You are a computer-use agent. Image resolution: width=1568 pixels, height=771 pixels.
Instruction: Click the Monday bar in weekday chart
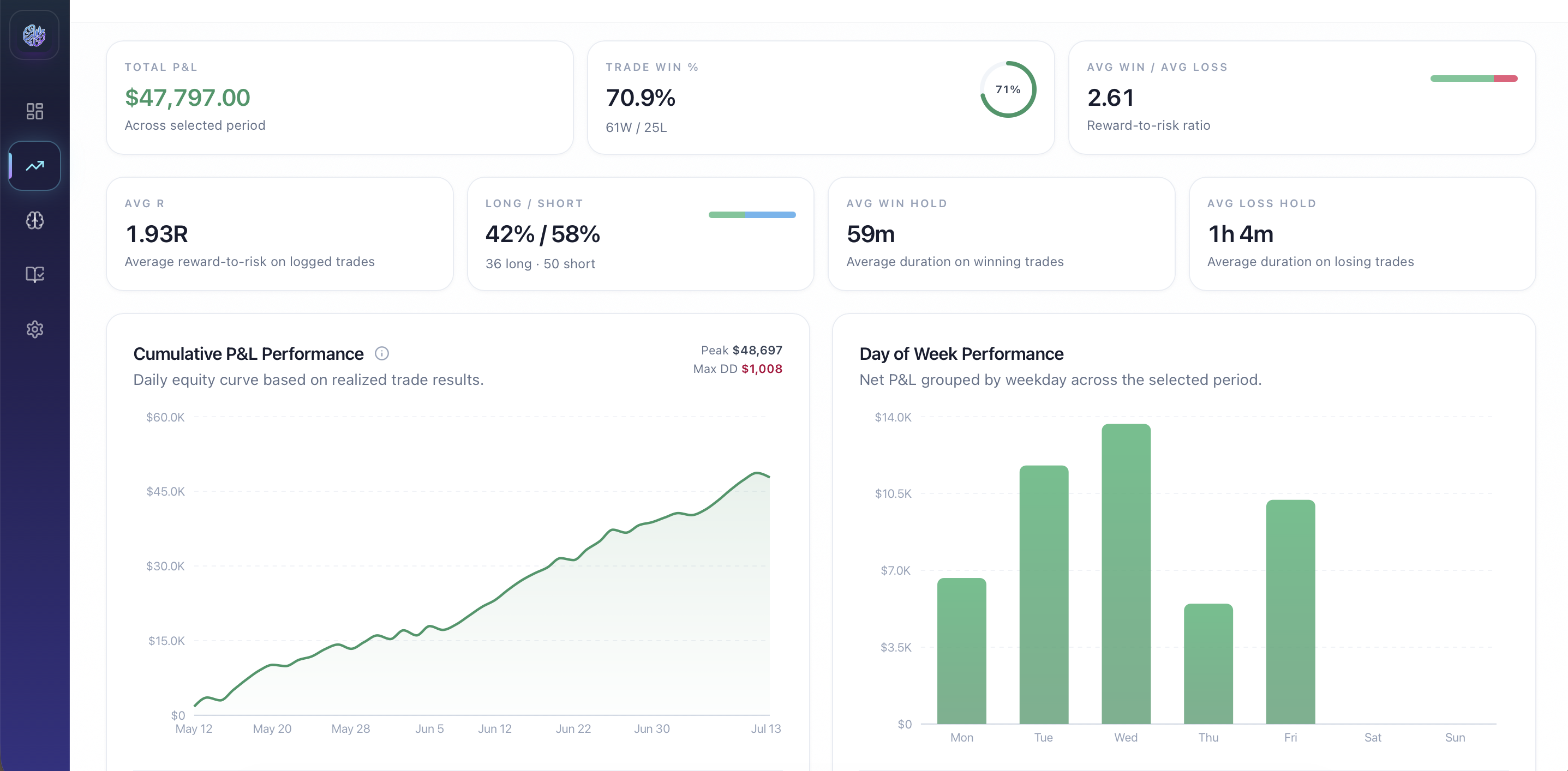(x=961, y=650)
